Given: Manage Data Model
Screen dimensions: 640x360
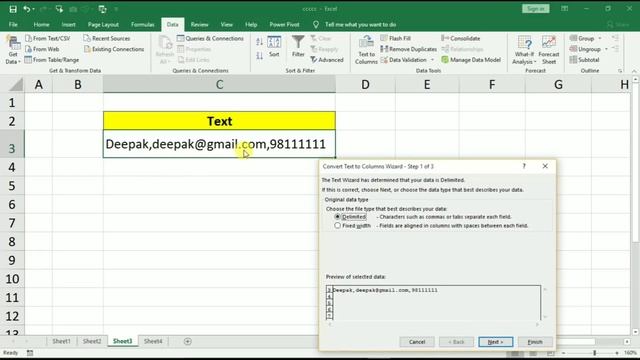Looking at the screenshot, I should pos(471,60).
